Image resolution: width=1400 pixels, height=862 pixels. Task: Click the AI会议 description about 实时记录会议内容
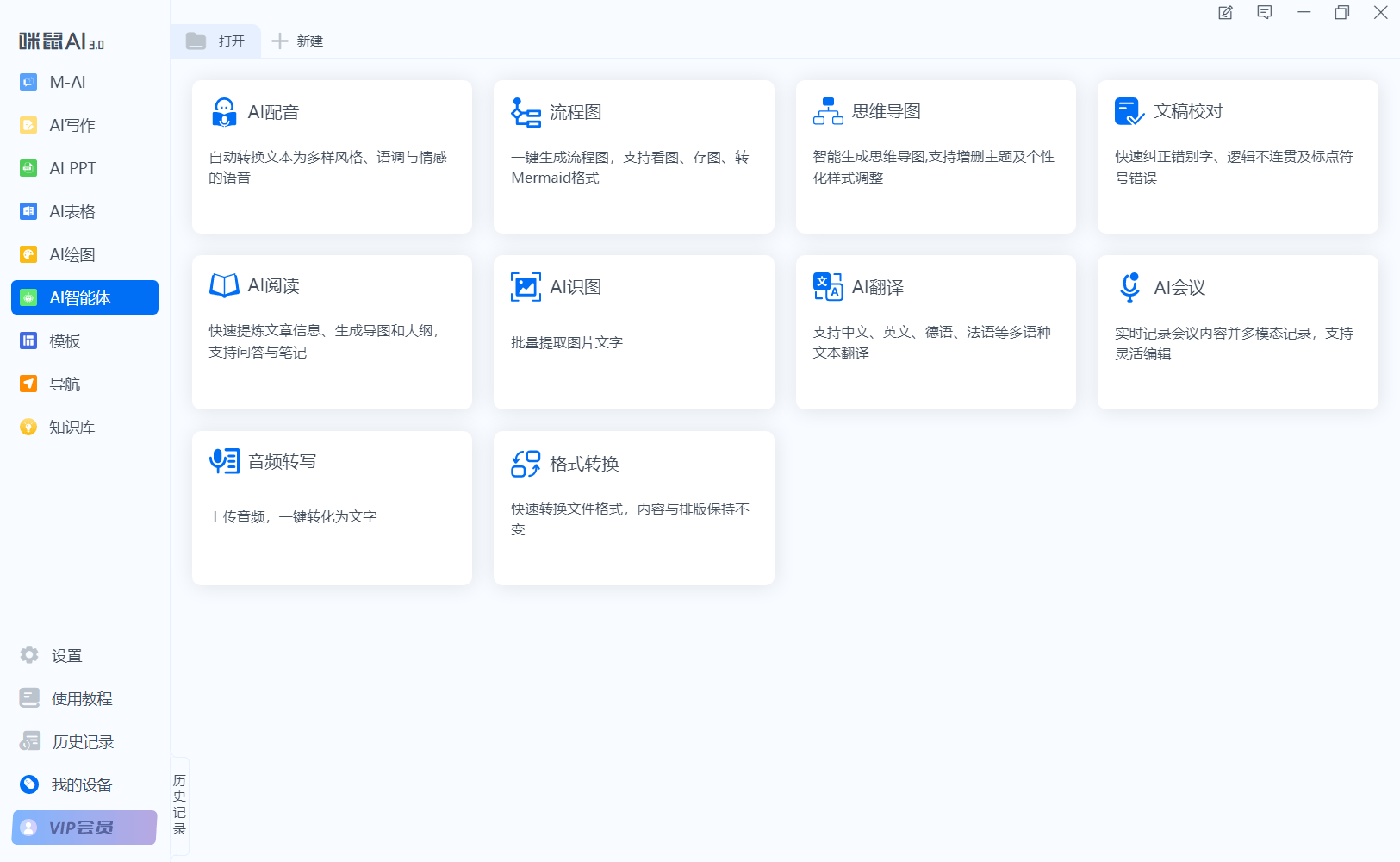[x=1234, y=343]
